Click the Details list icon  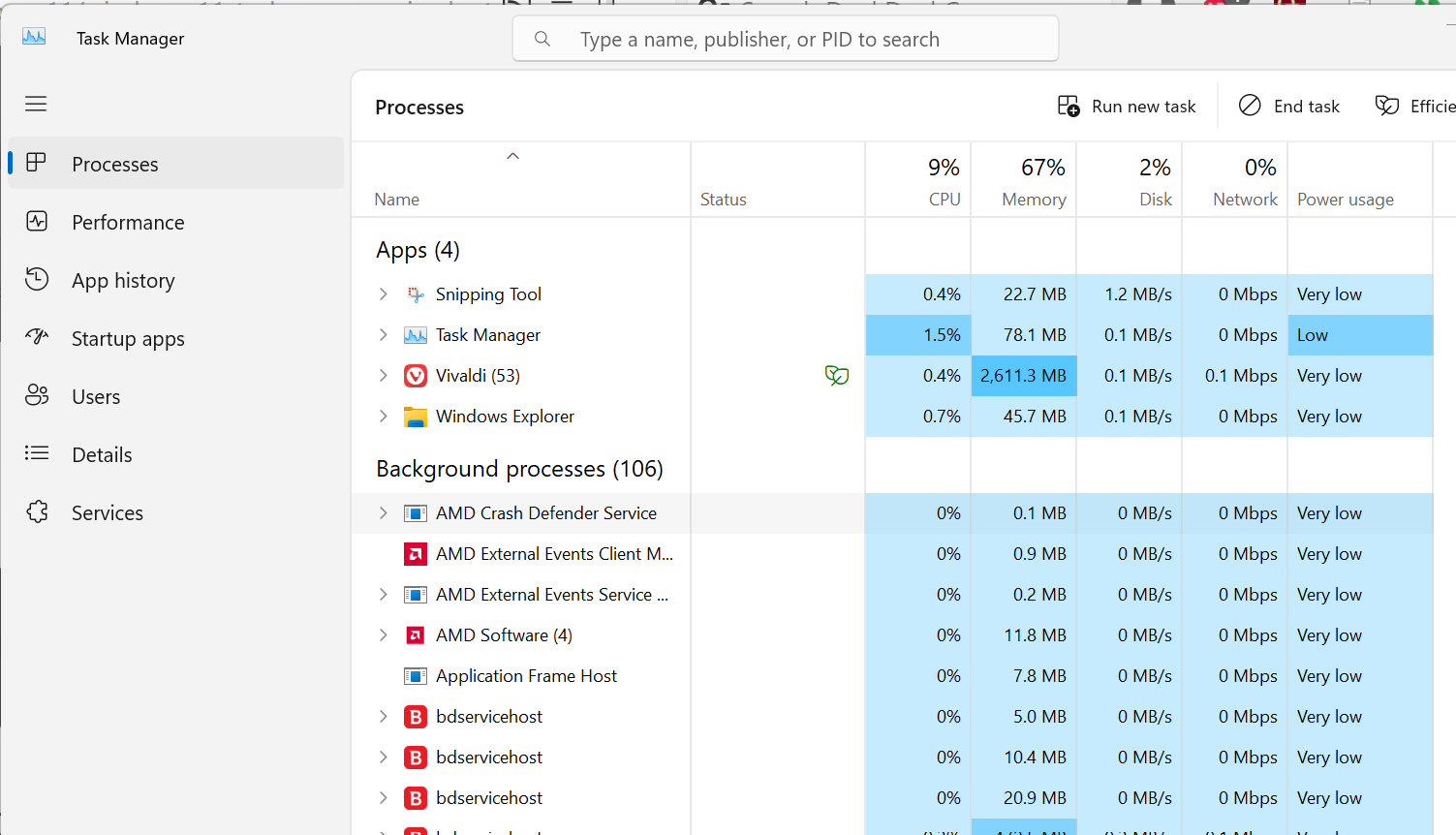(x=37, y=453)
